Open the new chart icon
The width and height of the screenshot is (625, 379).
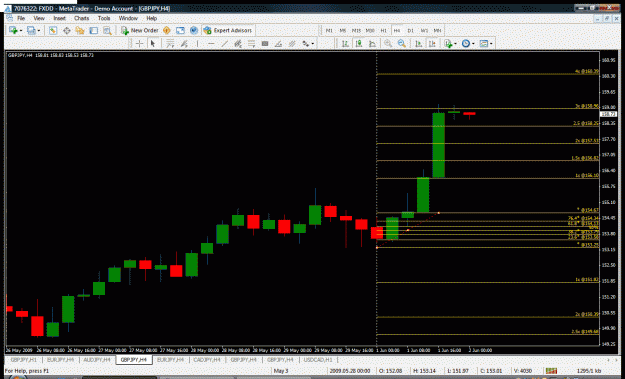click(13, 30)
